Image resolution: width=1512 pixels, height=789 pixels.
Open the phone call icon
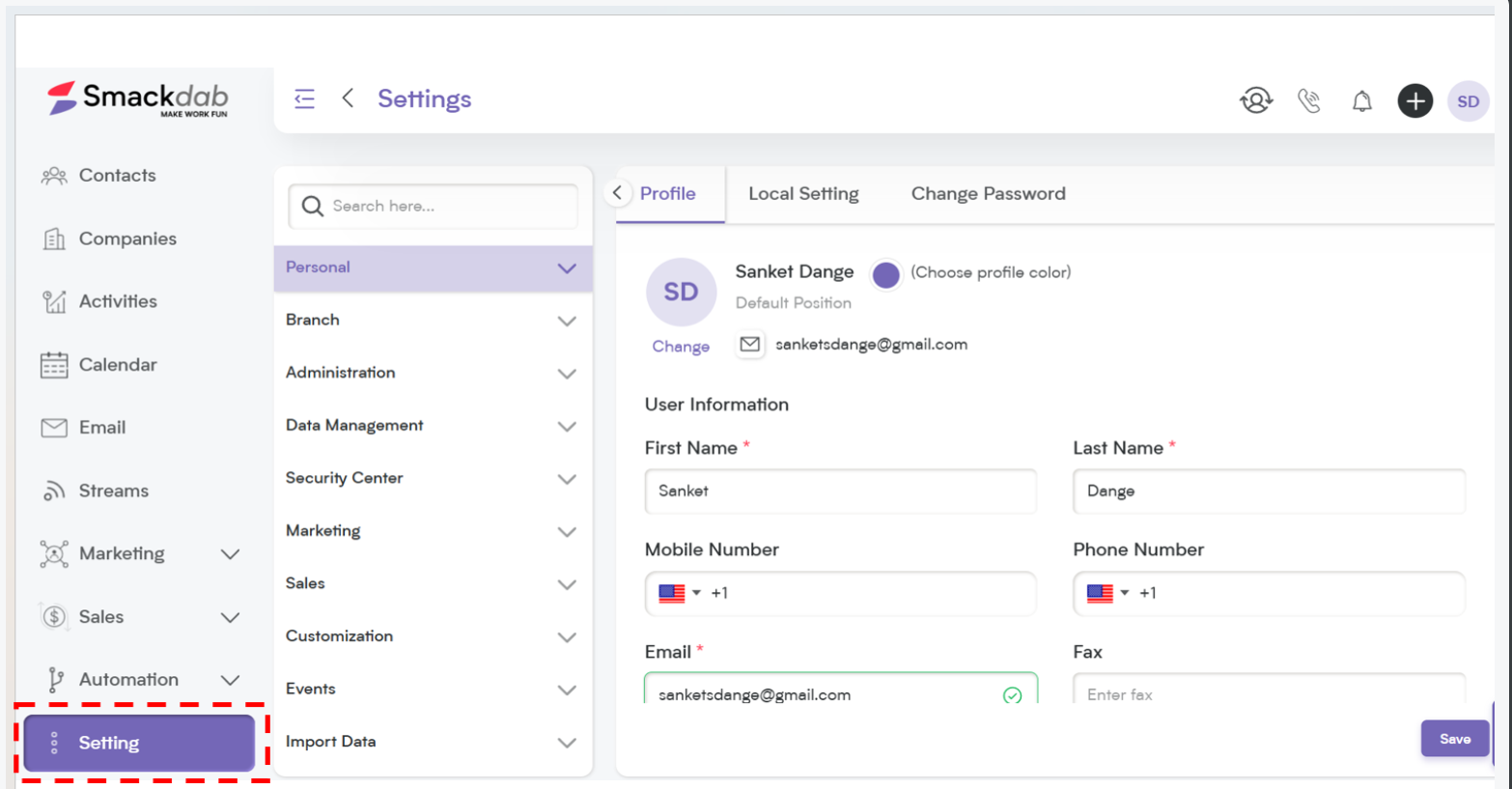1308,100
